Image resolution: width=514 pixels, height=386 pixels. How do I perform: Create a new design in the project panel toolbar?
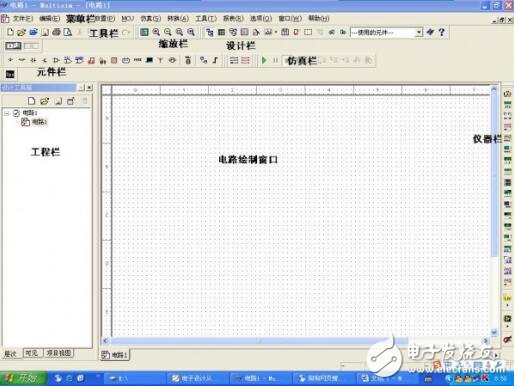pos(31,101)
